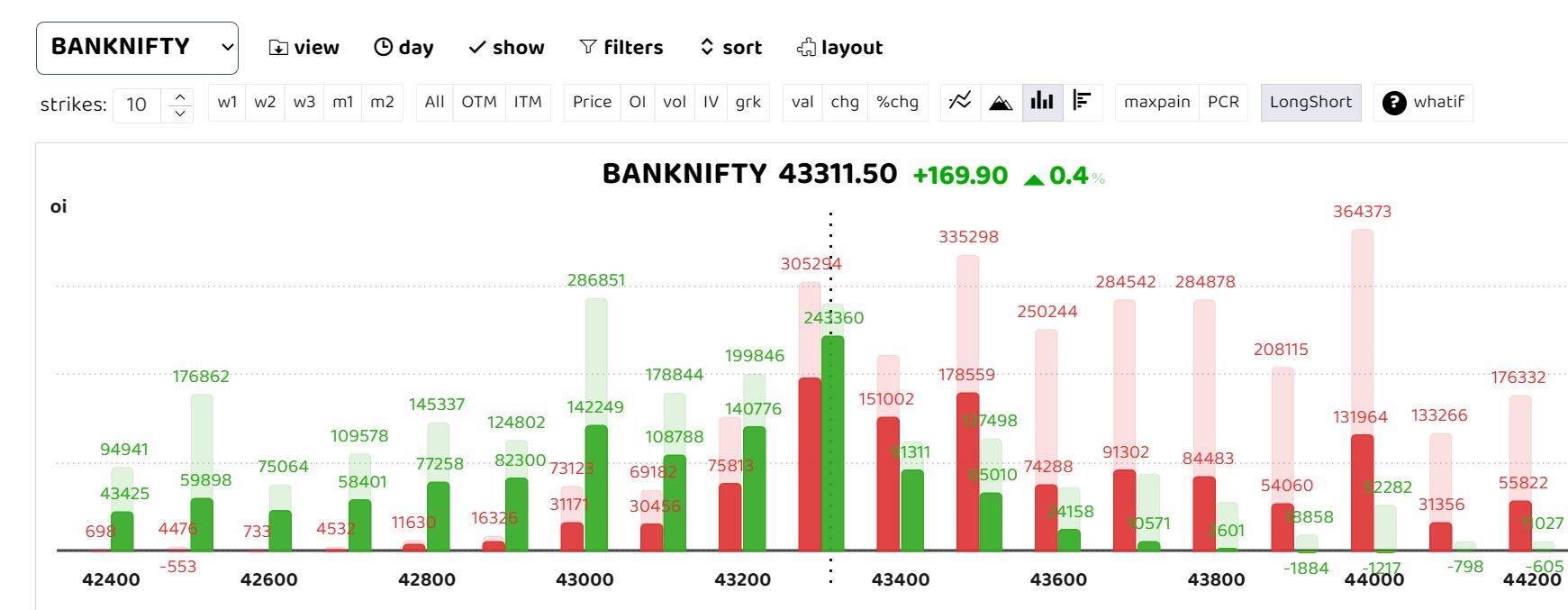Click the 364373 call OI value

[x=1362, y=212]
